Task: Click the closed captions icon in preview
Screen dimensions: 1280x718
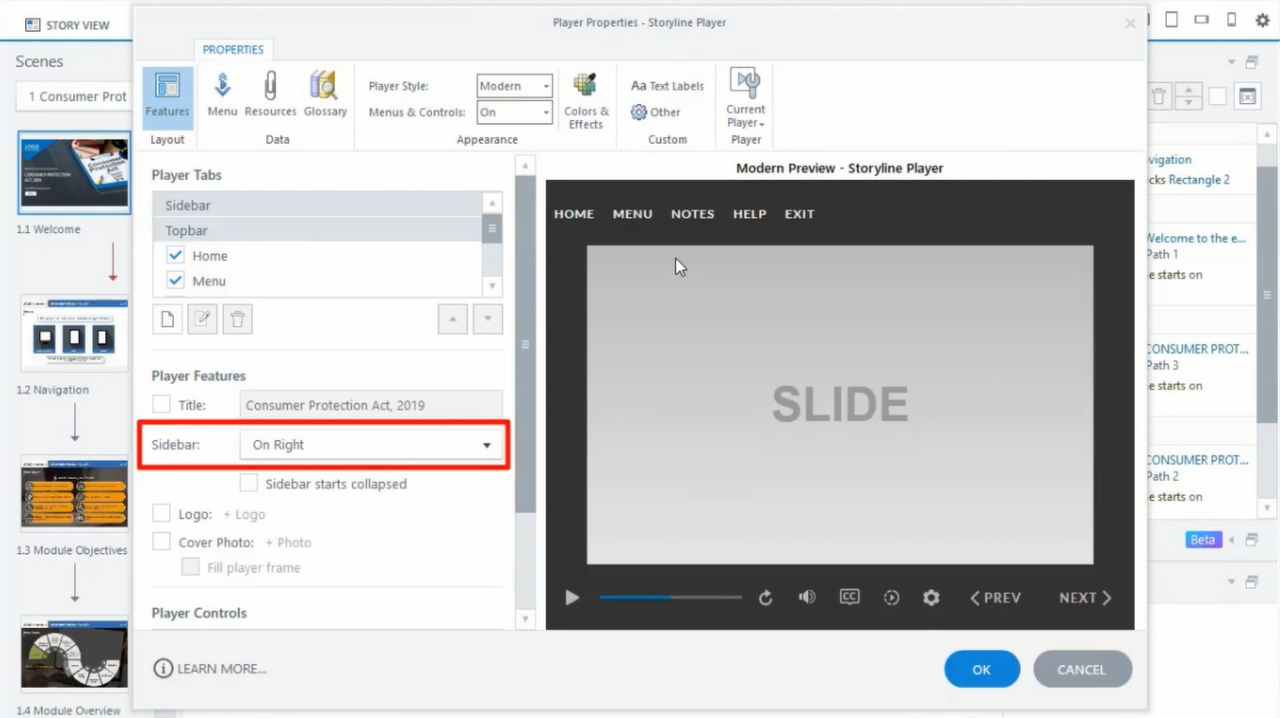Action: click(849, 597)
